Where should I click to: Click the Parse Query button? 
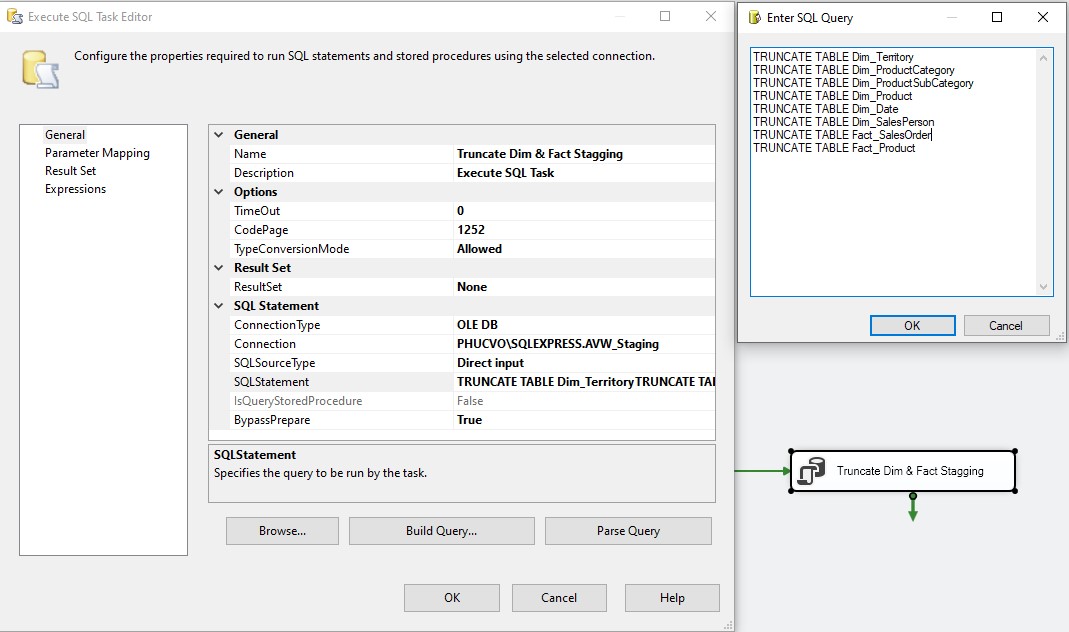628,531
